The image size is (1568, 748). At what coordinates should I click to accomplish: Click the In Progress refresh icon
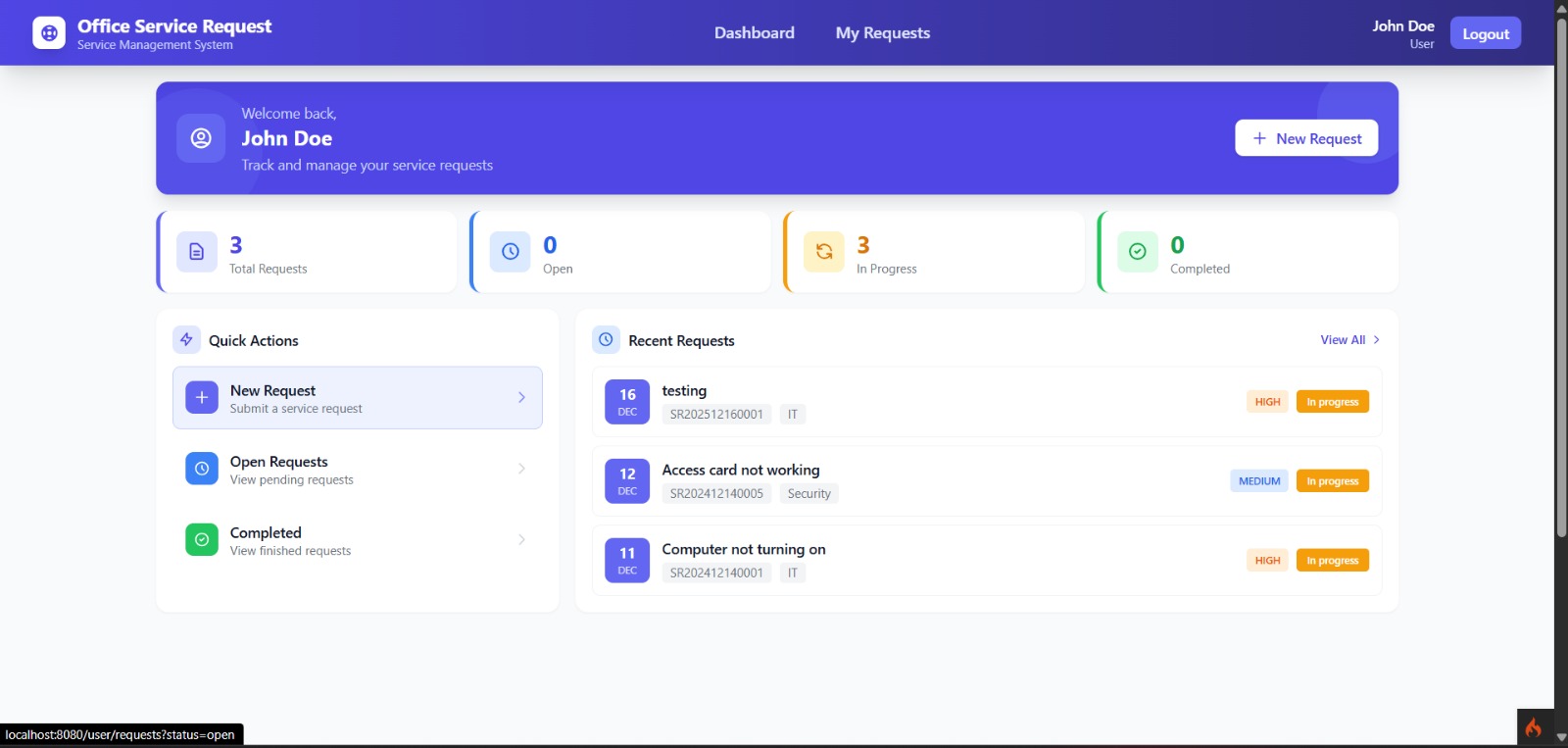pyautogui.click(x=824, y=252)
